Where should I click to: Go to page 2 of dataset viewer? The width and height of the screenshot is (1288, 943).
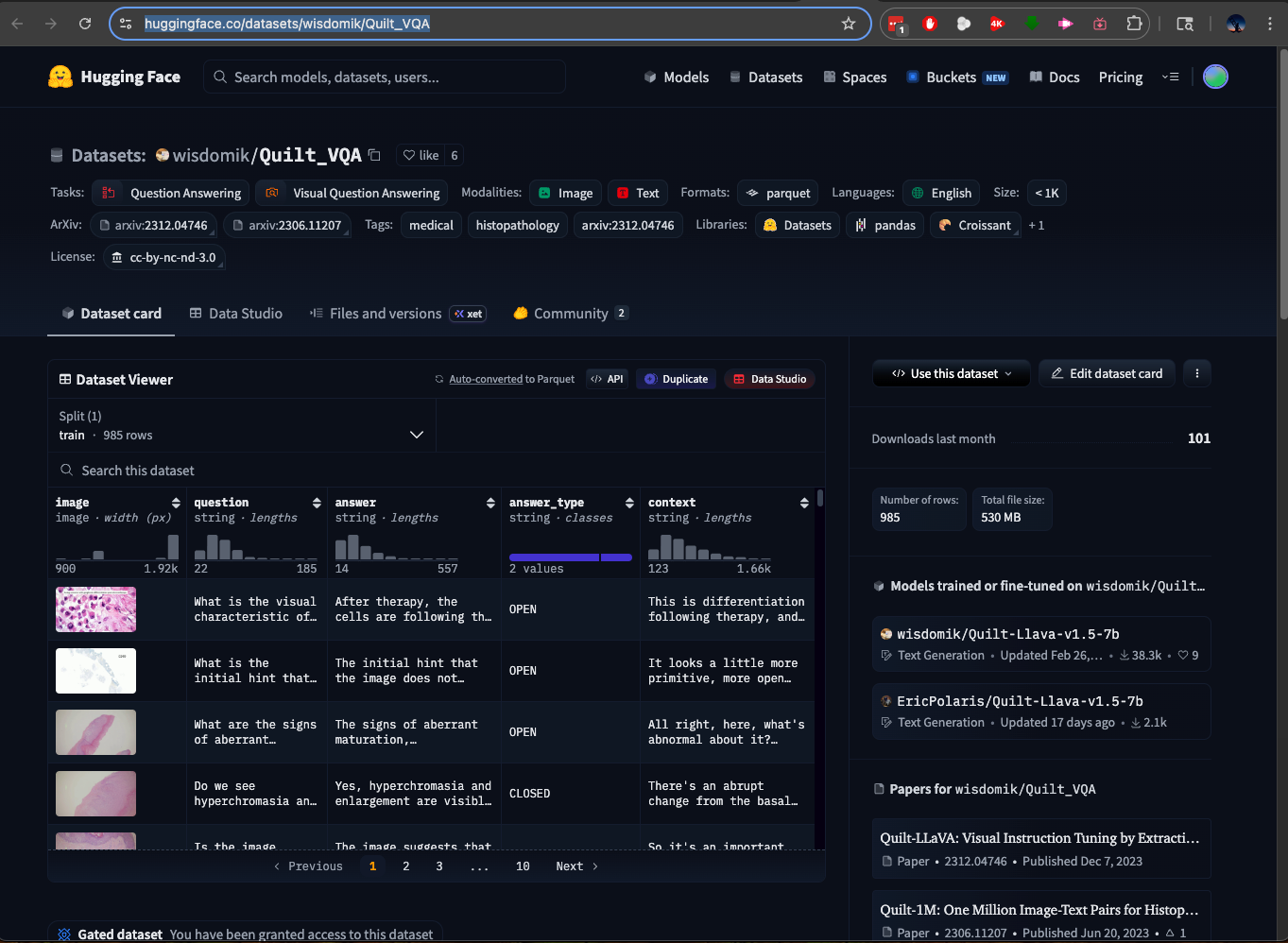point(406,866)
